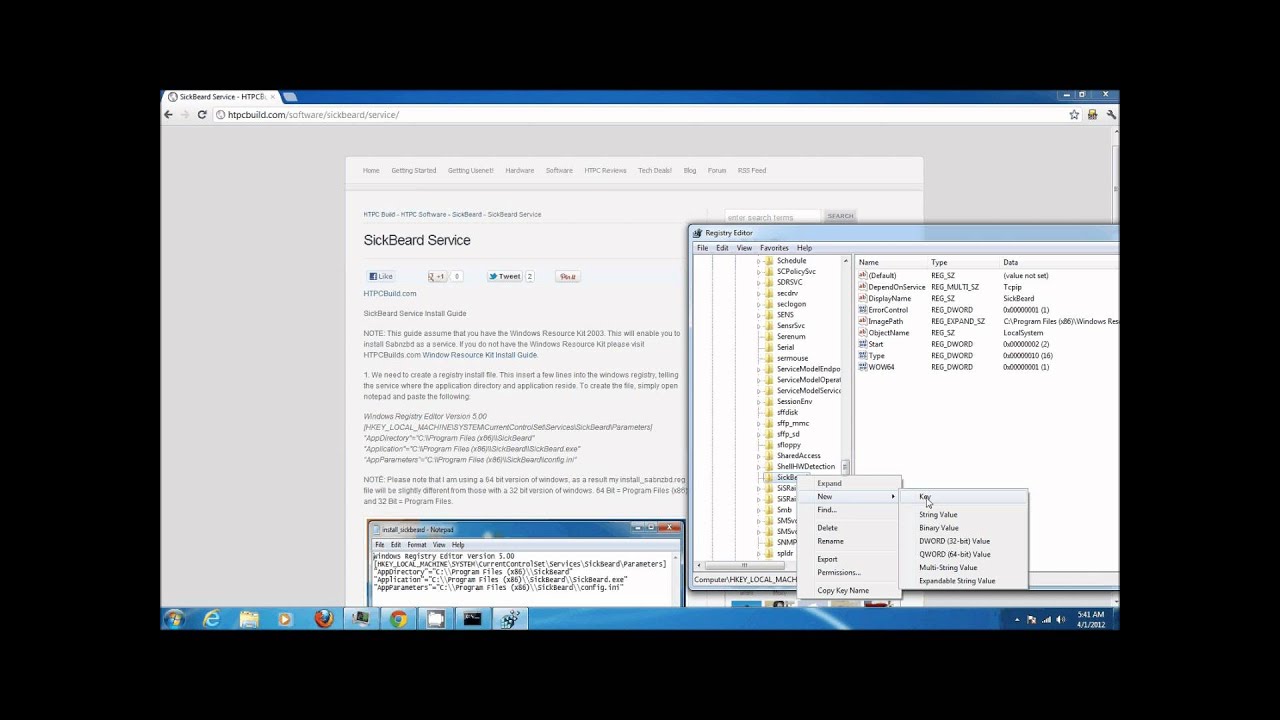Click the Chrome back arrow
Image resolution: width=1280 pixels, height=720 pixels.
[168, 115]
